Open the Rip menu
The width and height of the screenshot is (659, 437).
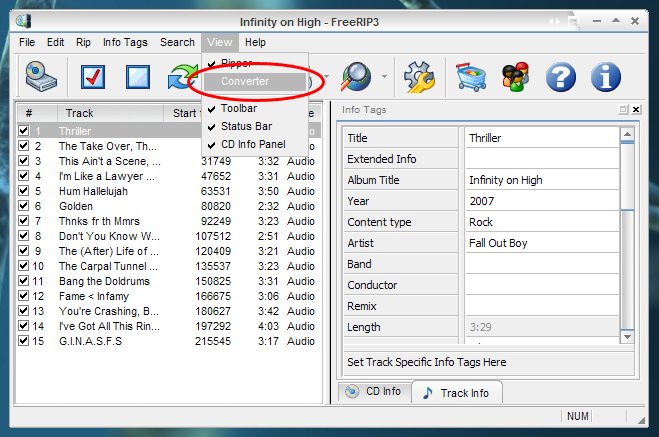coord(83,42)
